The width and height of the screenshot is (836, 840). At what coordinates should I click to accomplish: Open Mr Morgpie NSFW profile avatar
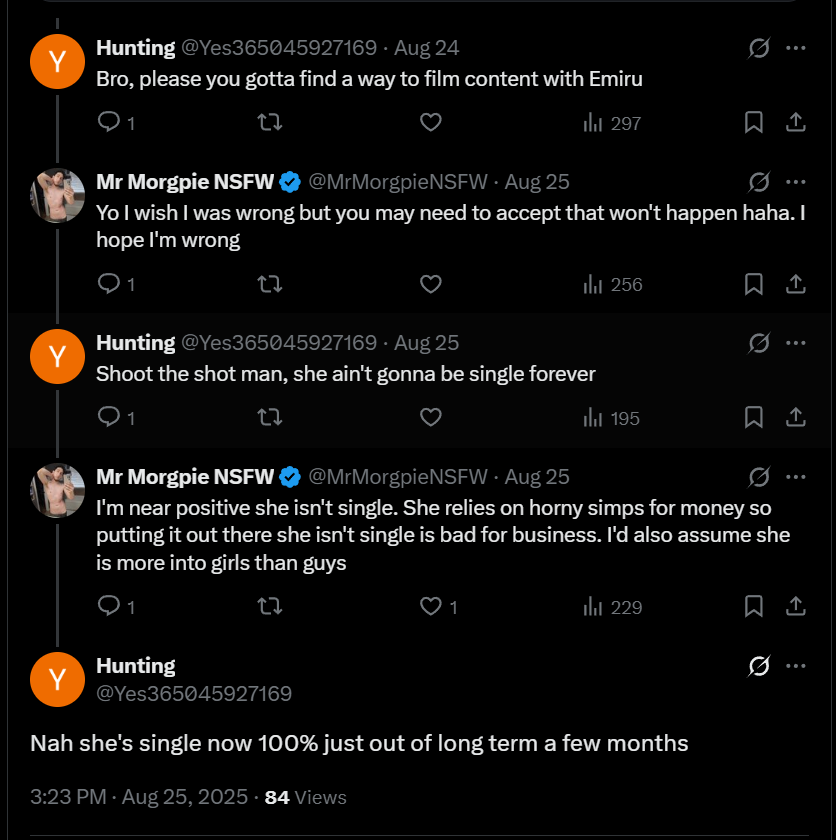coord(58,194)
